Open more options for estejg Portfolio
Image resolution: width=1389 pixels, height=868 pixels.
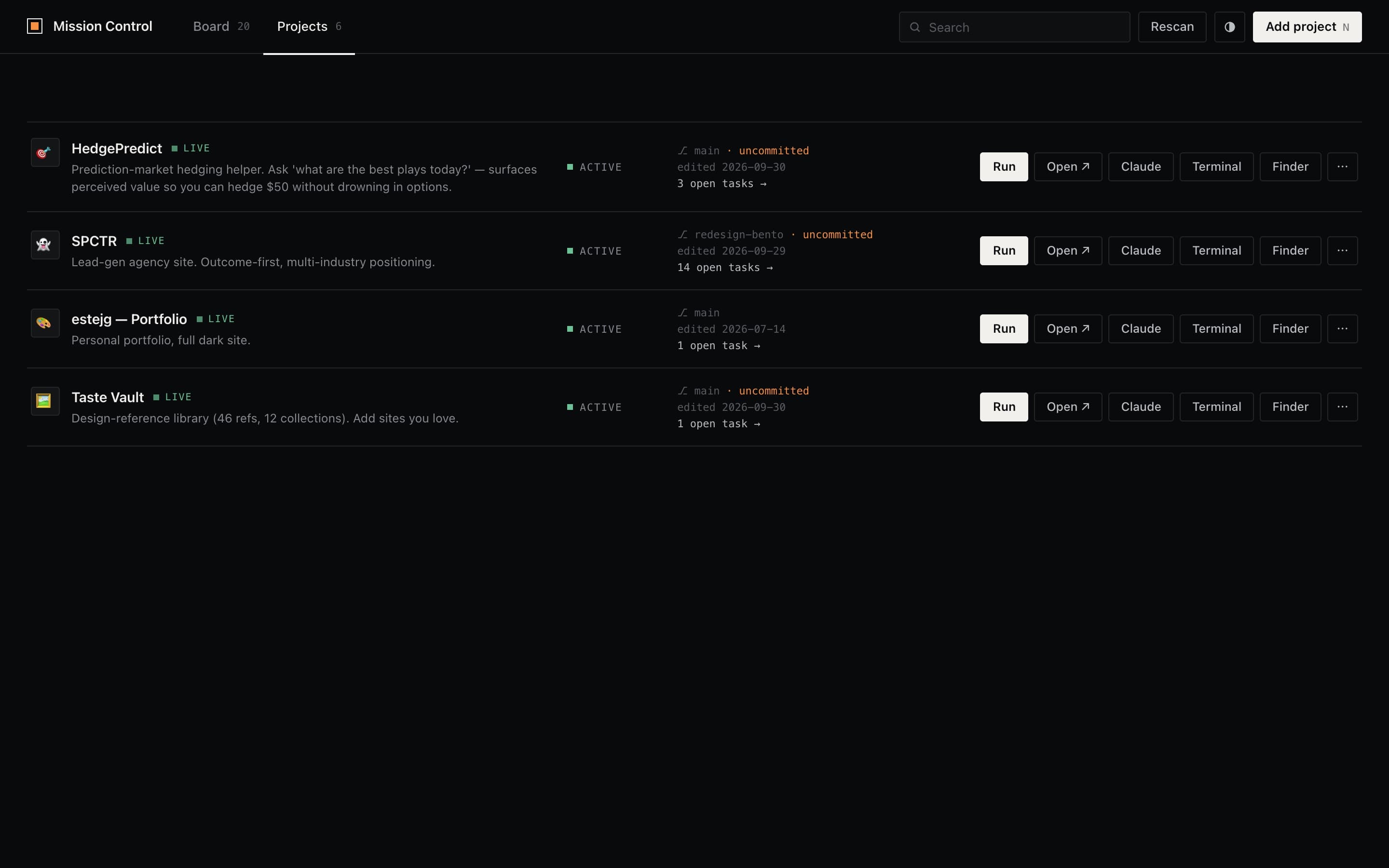[x=1343, y=328]
